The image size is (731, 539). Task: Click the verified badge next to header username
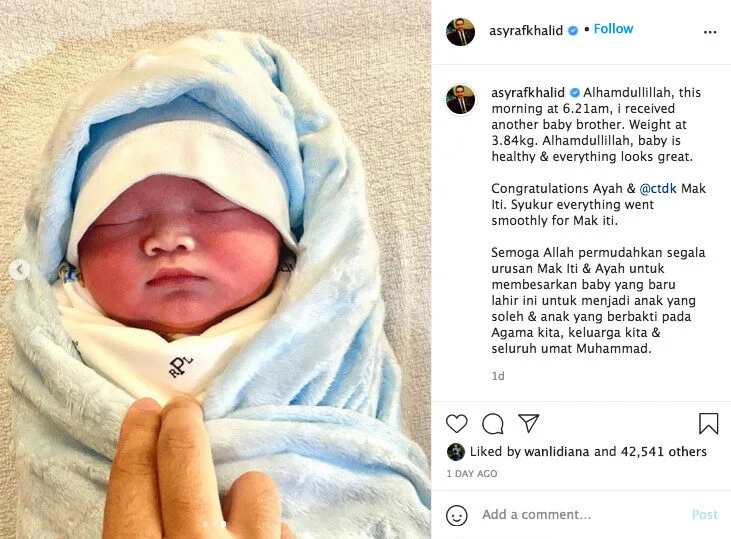click(x=573, y=31)
